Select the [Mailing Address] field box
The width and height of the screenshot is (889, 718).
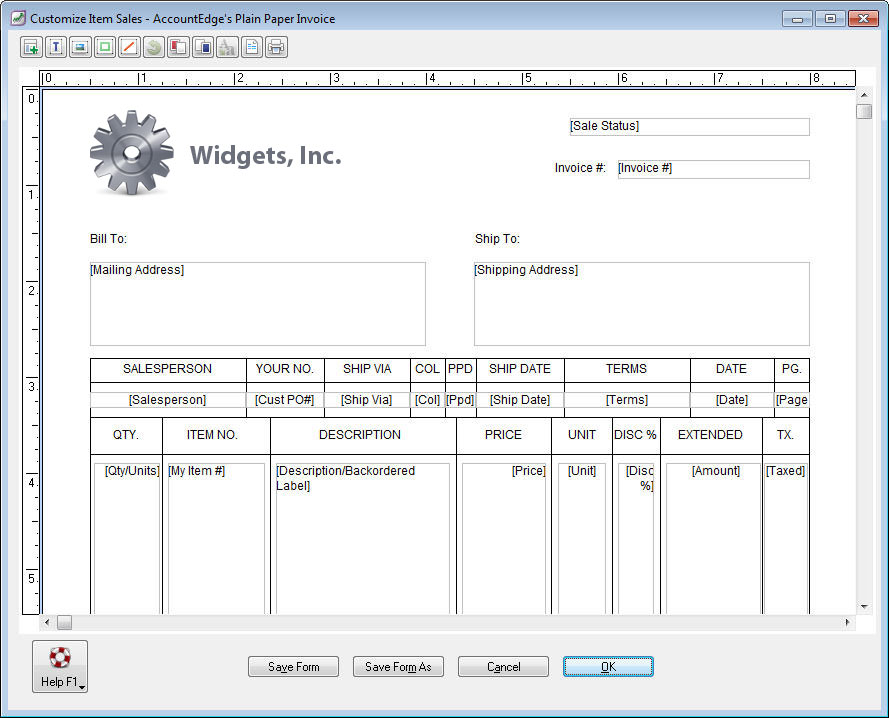point(257,303)
